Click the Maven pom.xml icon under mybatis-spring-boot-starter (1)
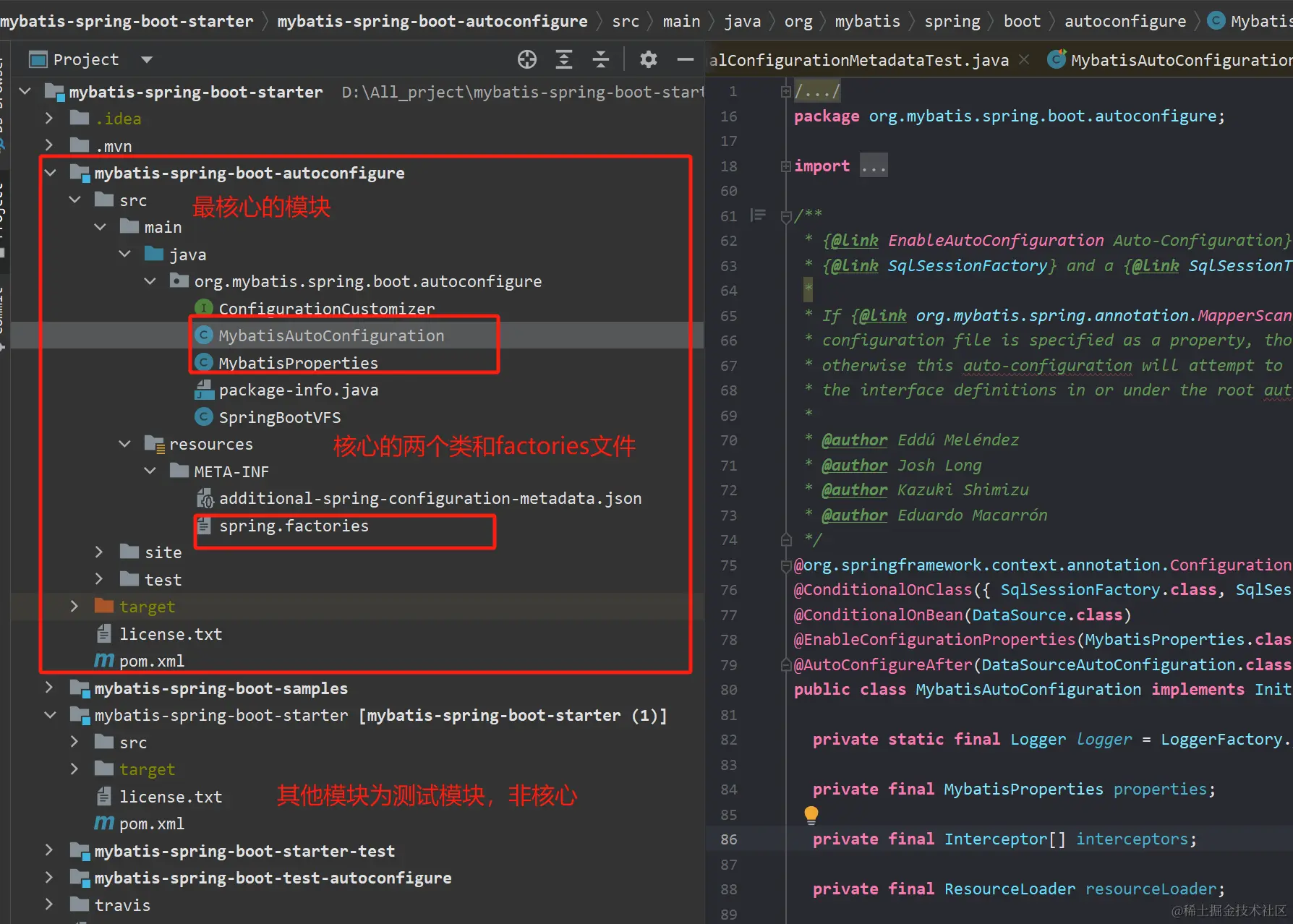 pos(104,824)
